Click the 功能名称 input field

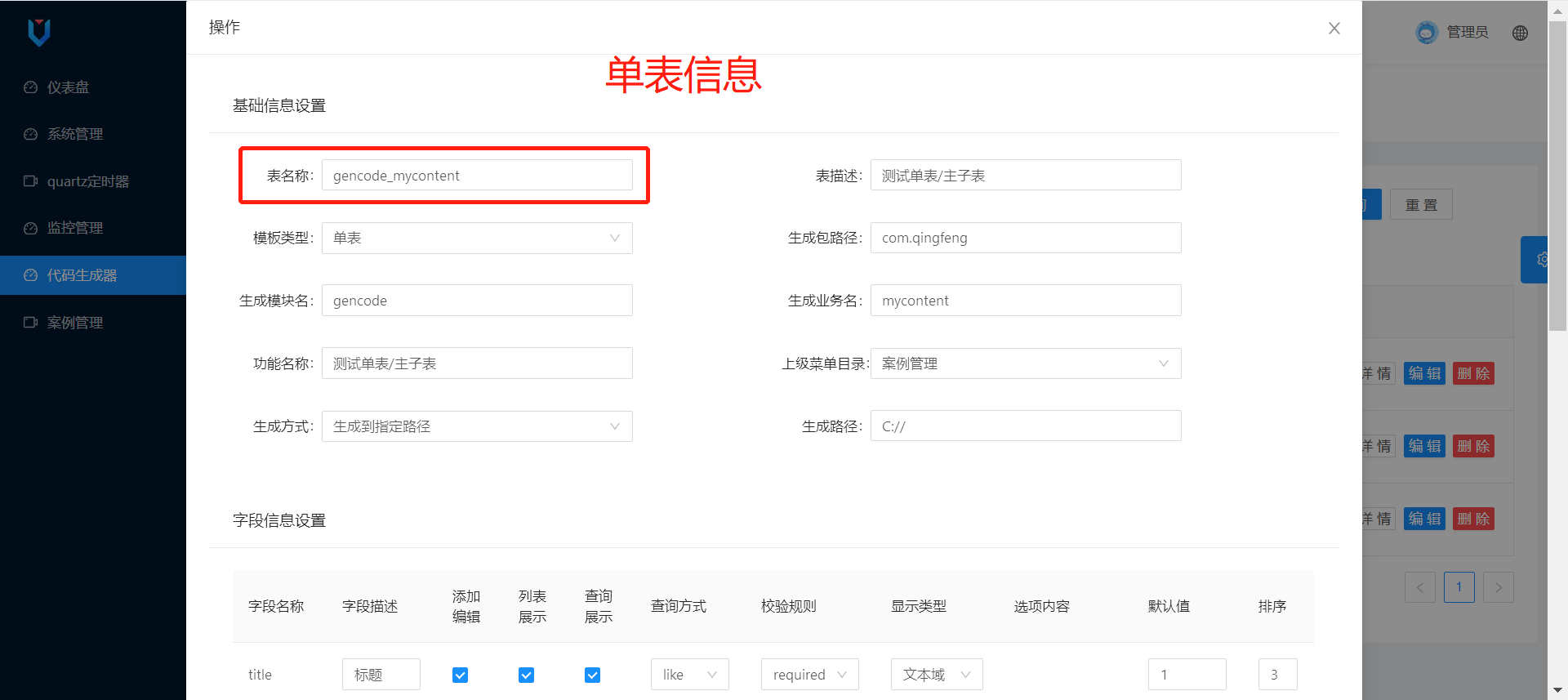tap(477, 363)
